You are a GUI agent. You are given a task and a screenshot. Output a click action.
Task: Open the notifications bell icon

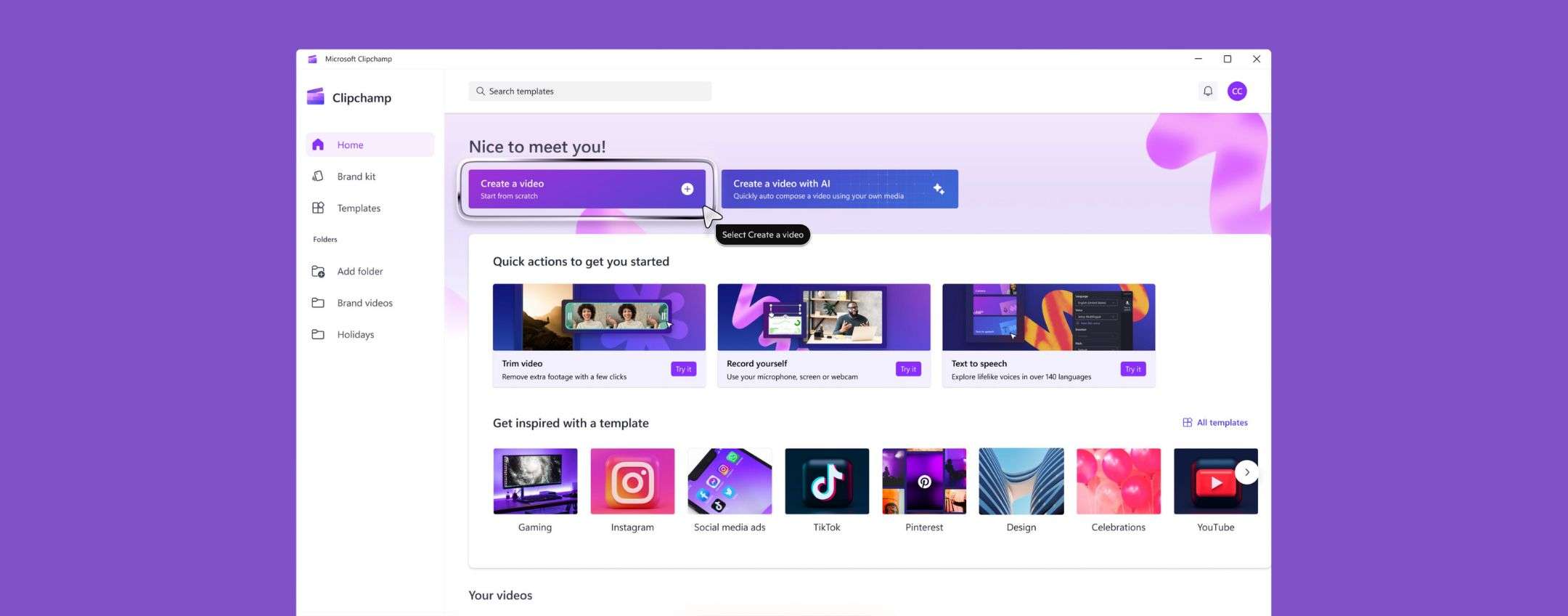pos(1207,91)
